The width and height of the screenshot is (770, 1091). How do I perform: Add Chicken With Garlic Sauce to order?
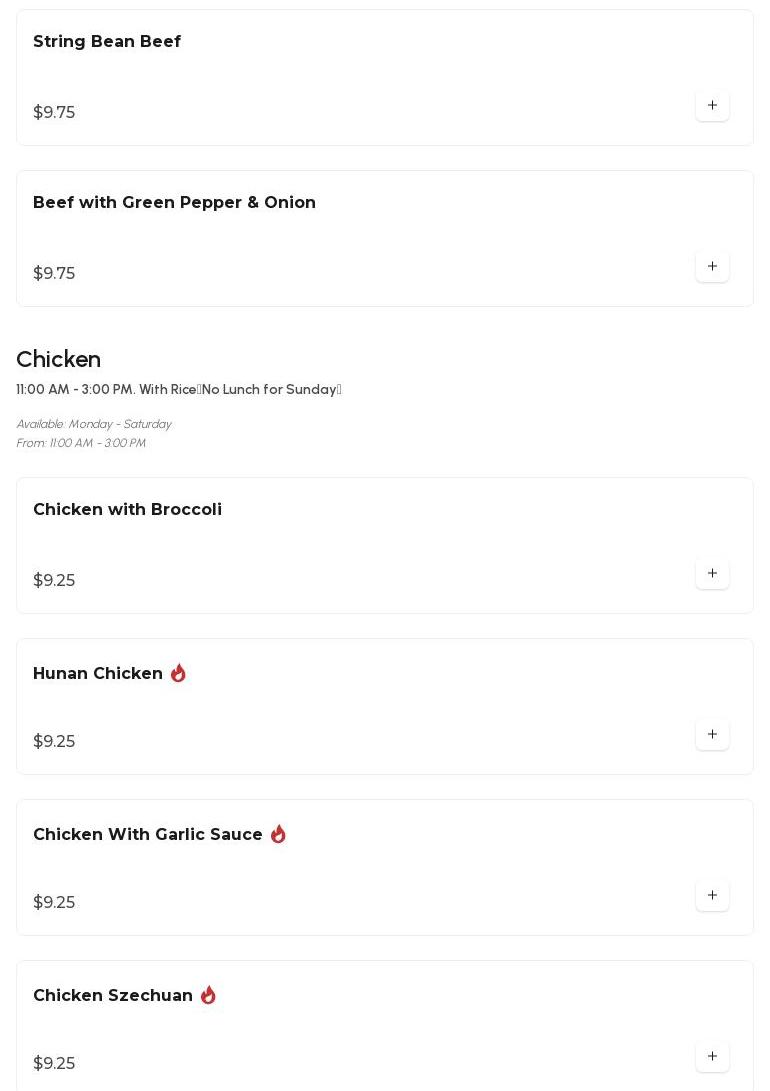(712, 896)
